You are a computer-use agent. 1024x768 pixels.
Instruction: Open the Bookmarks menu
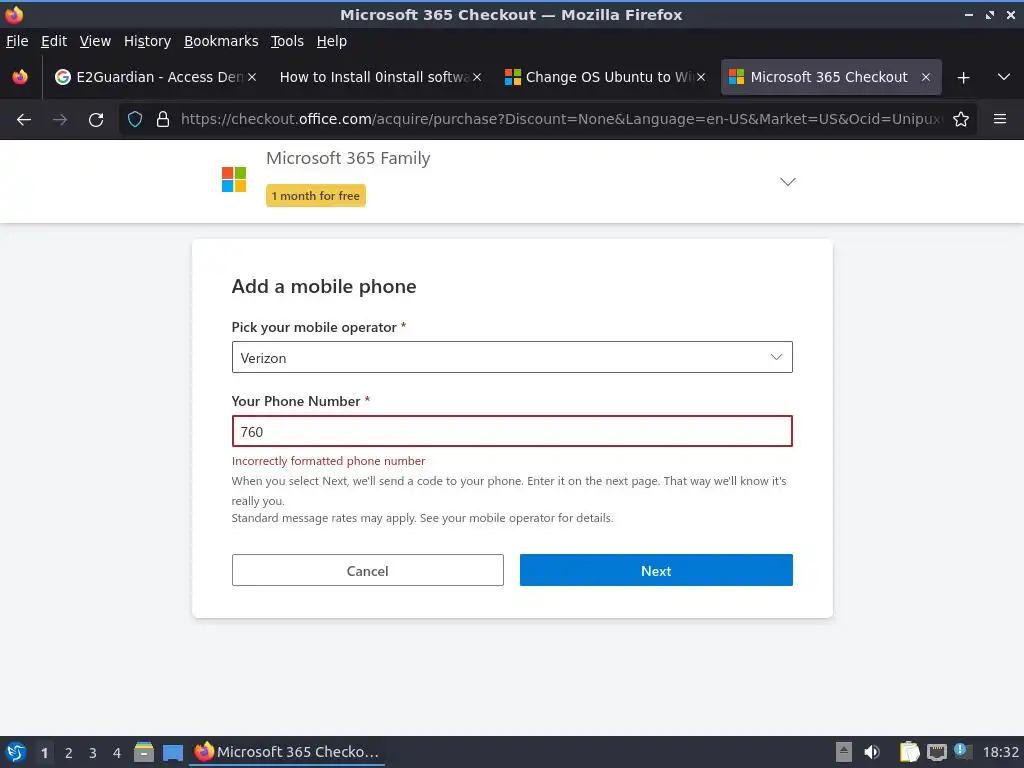tap(221, 41)
